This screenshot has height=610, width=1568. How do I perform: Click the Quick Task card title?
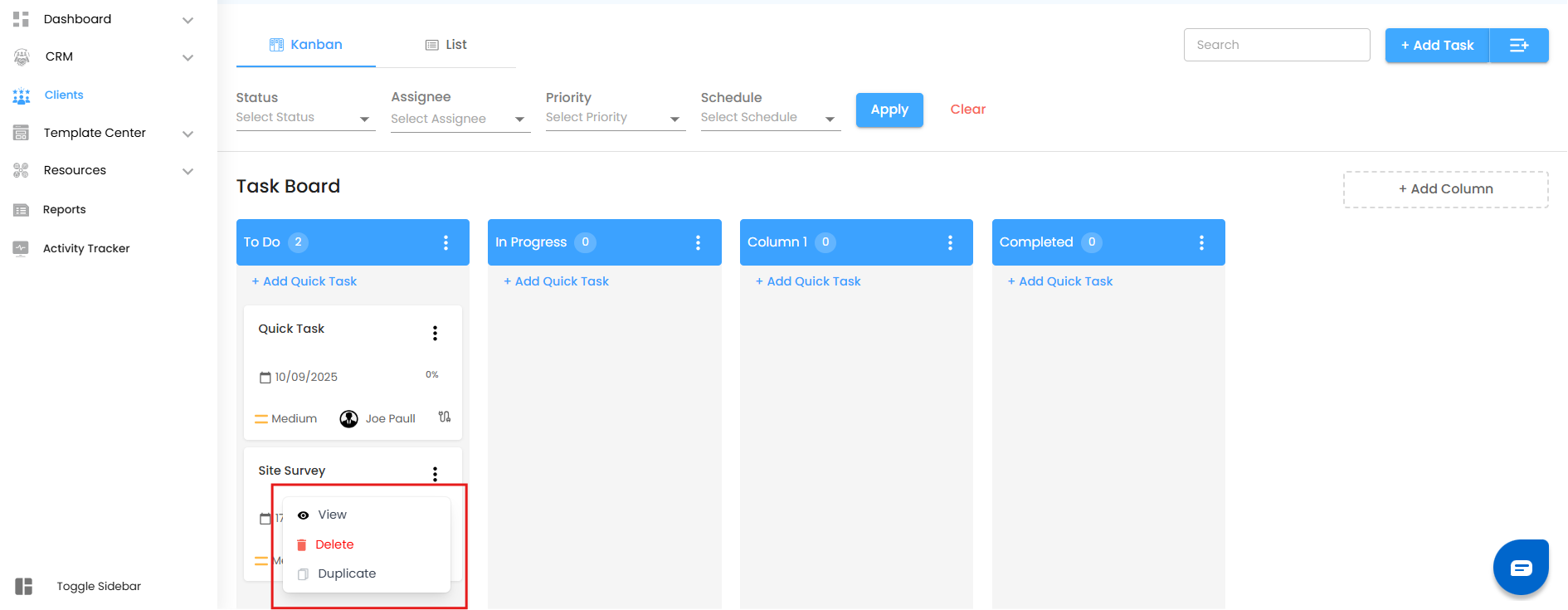coord(291,329)
